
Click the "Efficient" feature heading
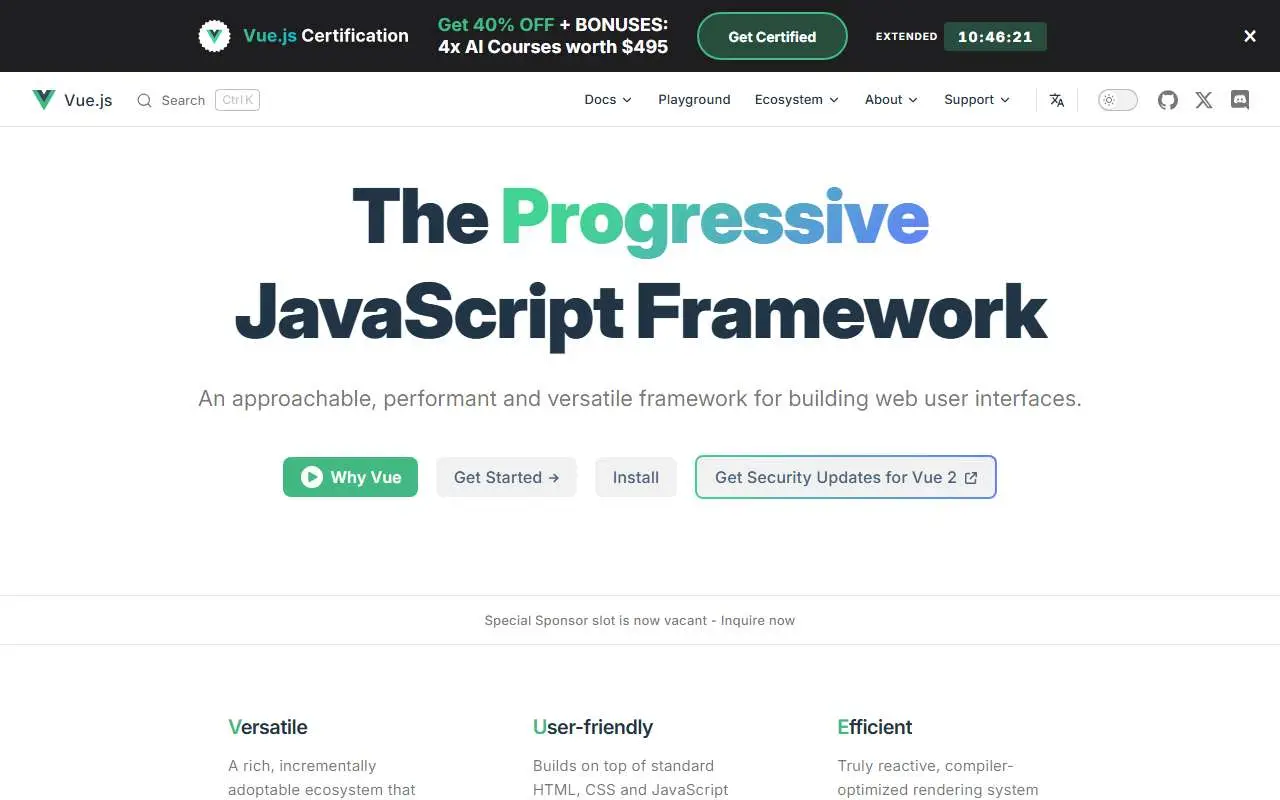(x=875, y=727)
